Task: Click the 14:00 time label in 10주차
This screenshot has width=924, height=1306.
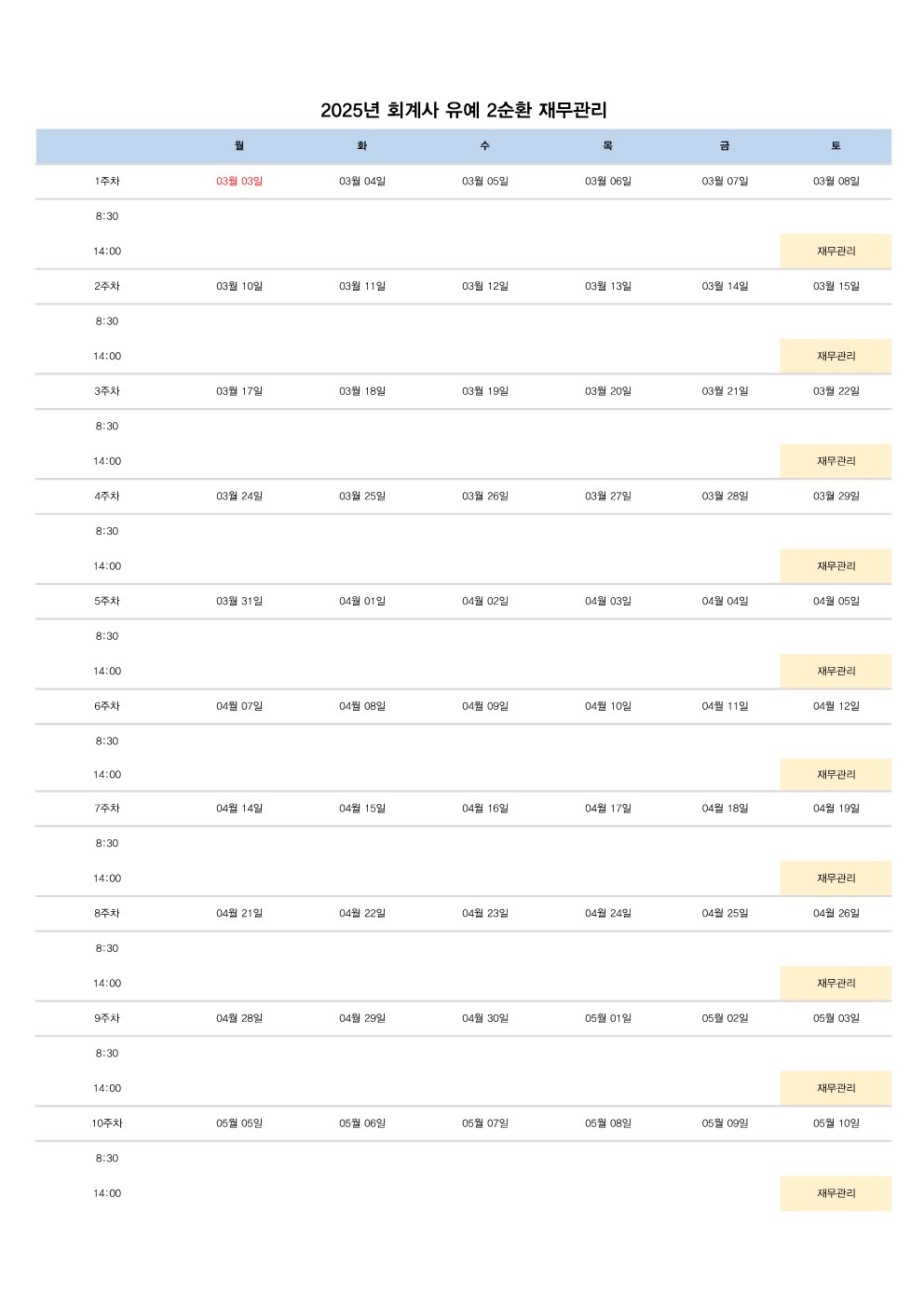Action: (x=107, y=1193)
